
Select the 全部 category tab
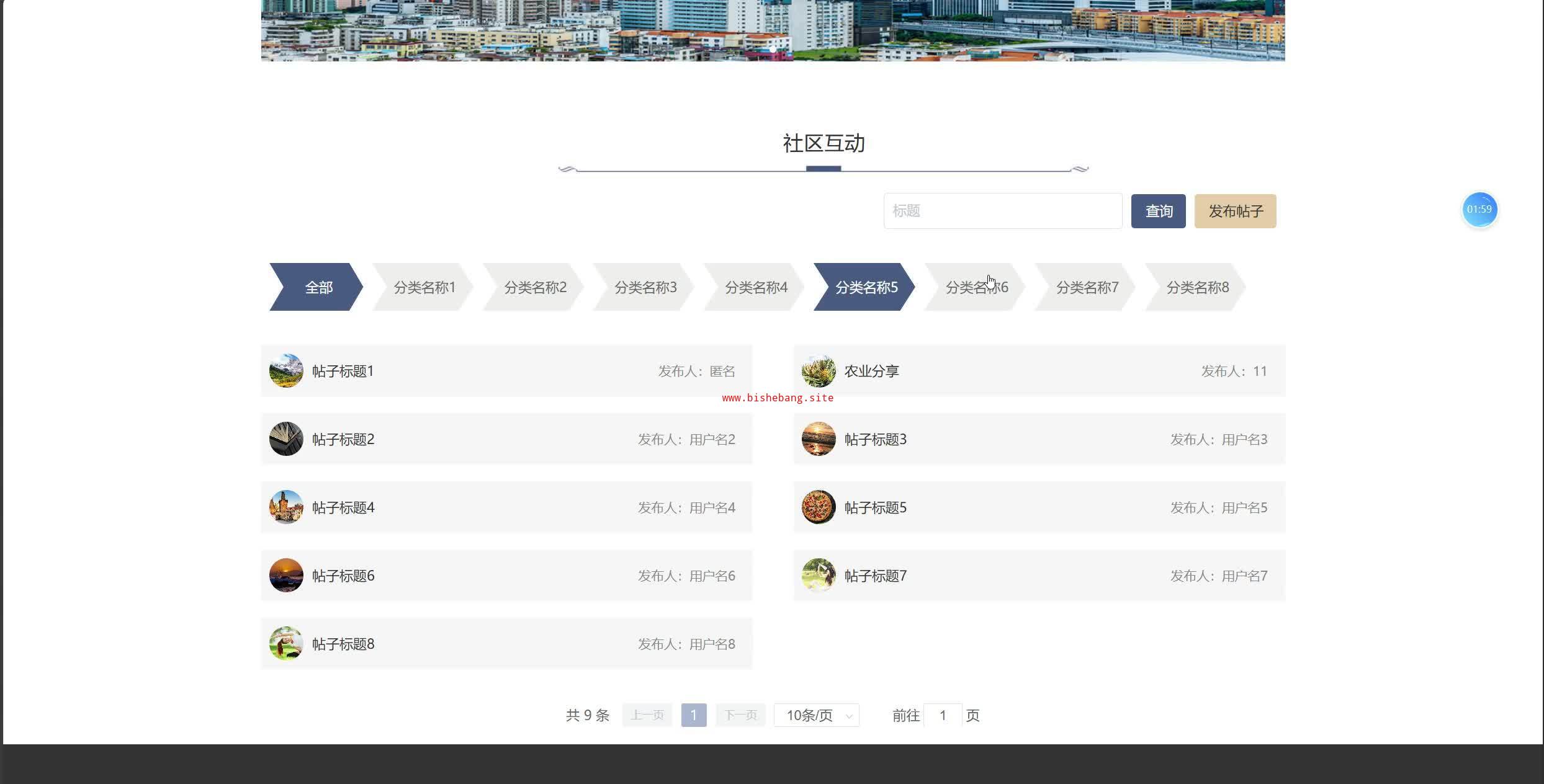pos(316,287)
